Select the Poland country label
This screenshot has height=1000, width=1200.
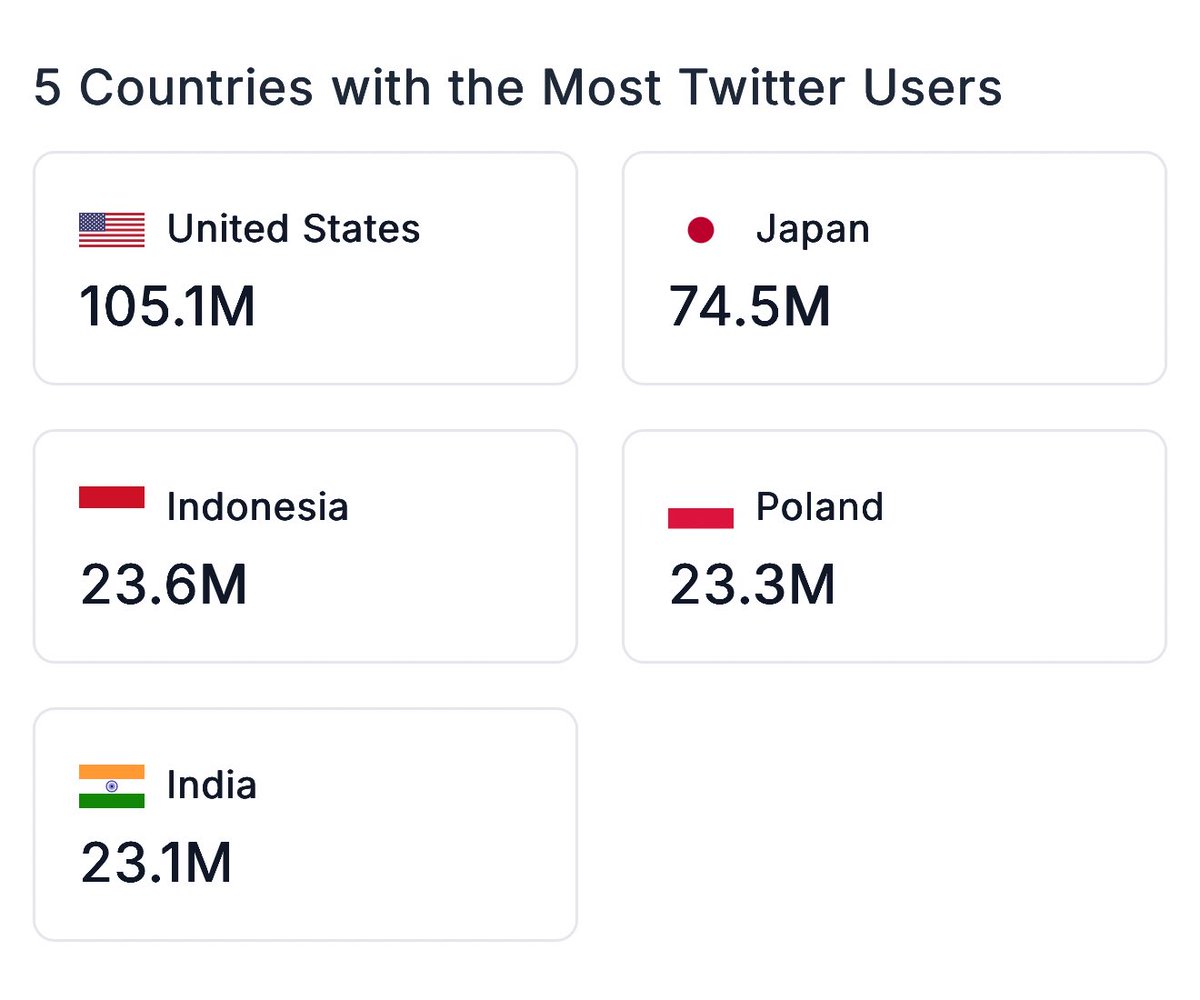point(819,507)
